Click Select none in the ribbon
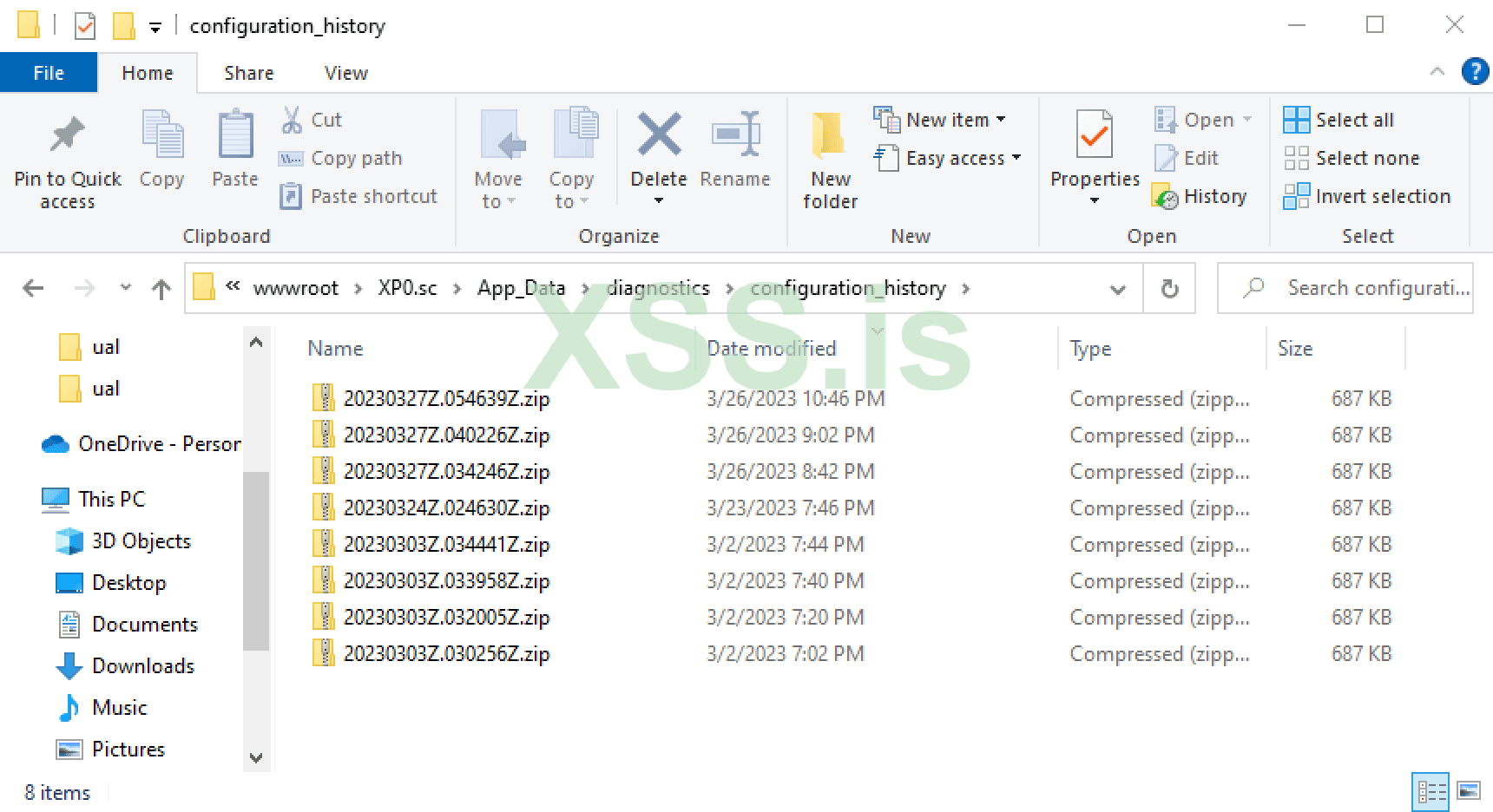Image resolution: width=1493 pixels, height=812 pixels. coord(1352,158)
